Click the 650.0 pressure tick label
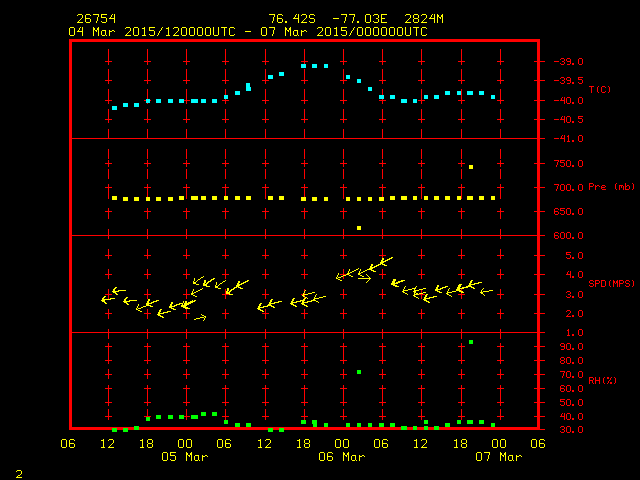Screen dimensions: 640x480 [569, 212]
